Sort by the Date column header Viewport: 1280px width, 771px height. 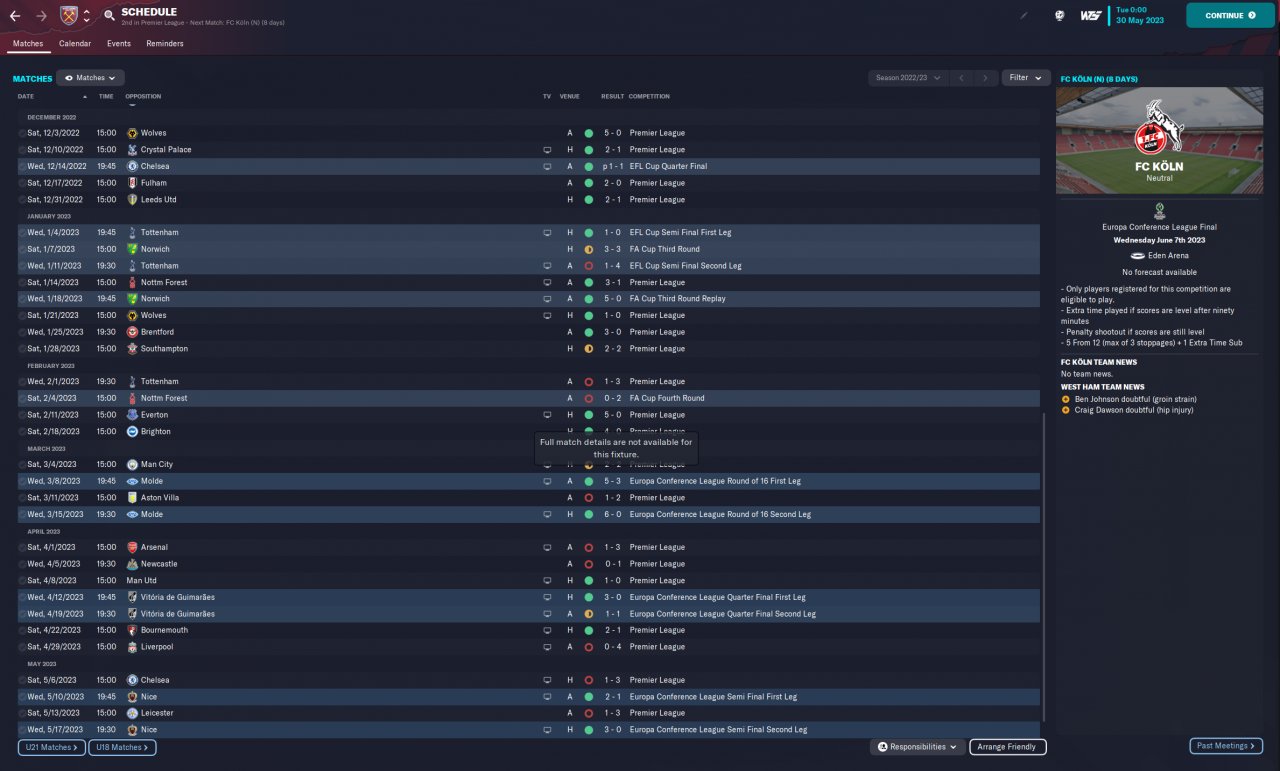point(26,97)
